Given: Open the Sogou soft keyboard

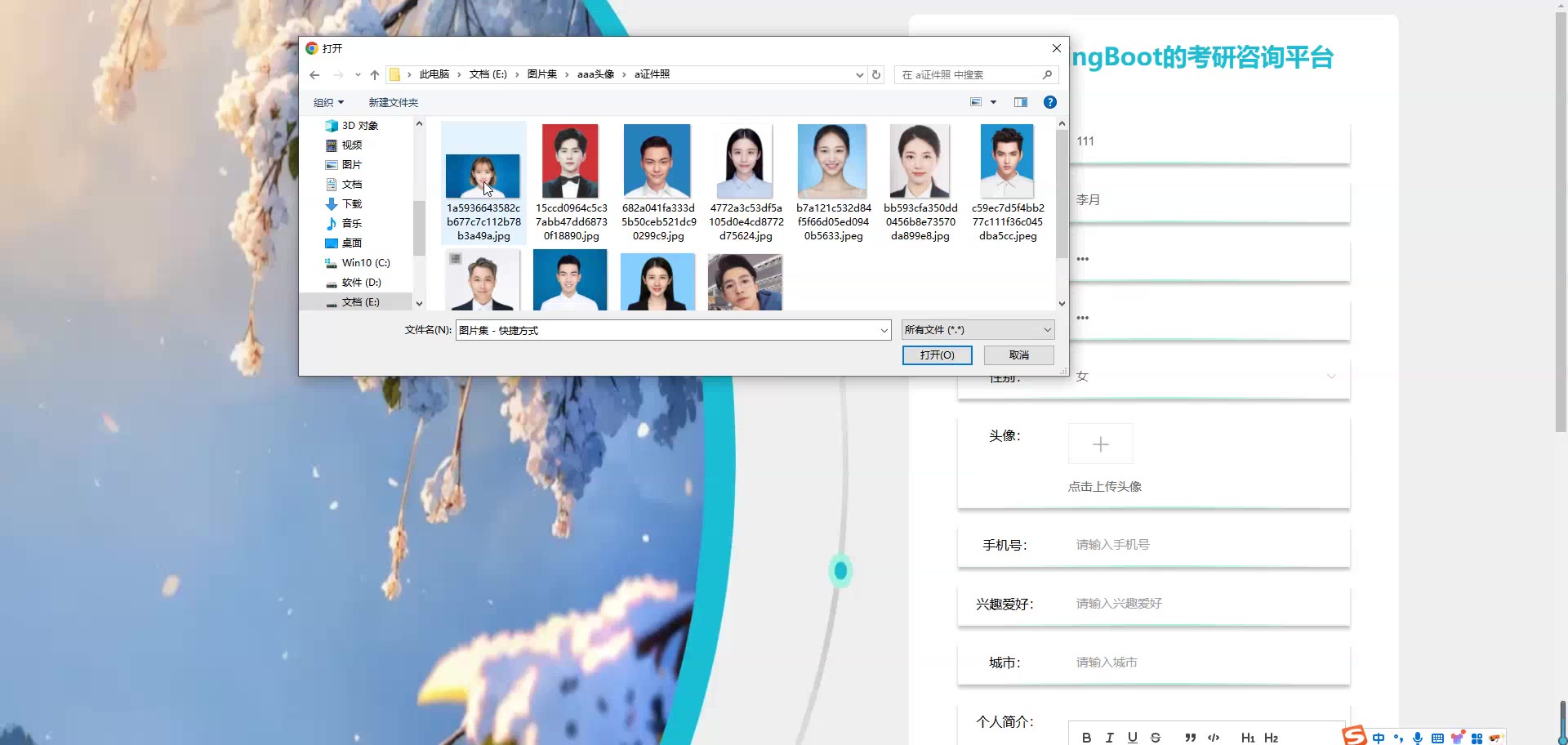Looking at the screenshot, I should (x=1437, y=738).
